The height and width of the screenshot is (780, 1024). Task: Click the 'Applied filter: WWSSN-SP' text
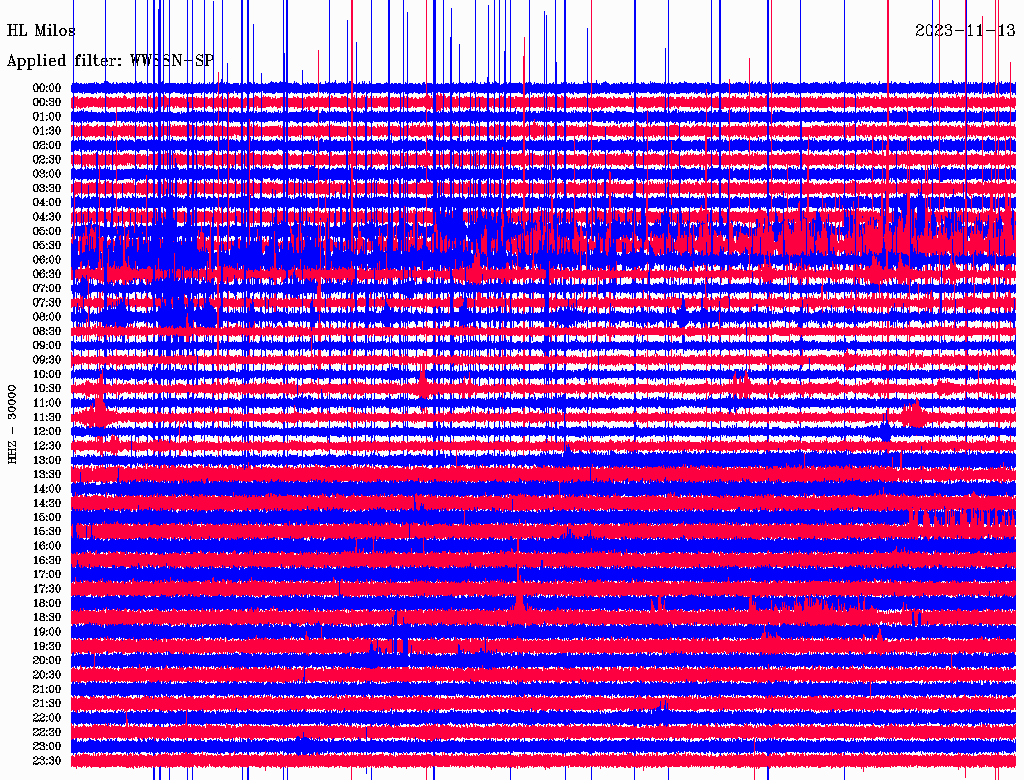point(110,61)
